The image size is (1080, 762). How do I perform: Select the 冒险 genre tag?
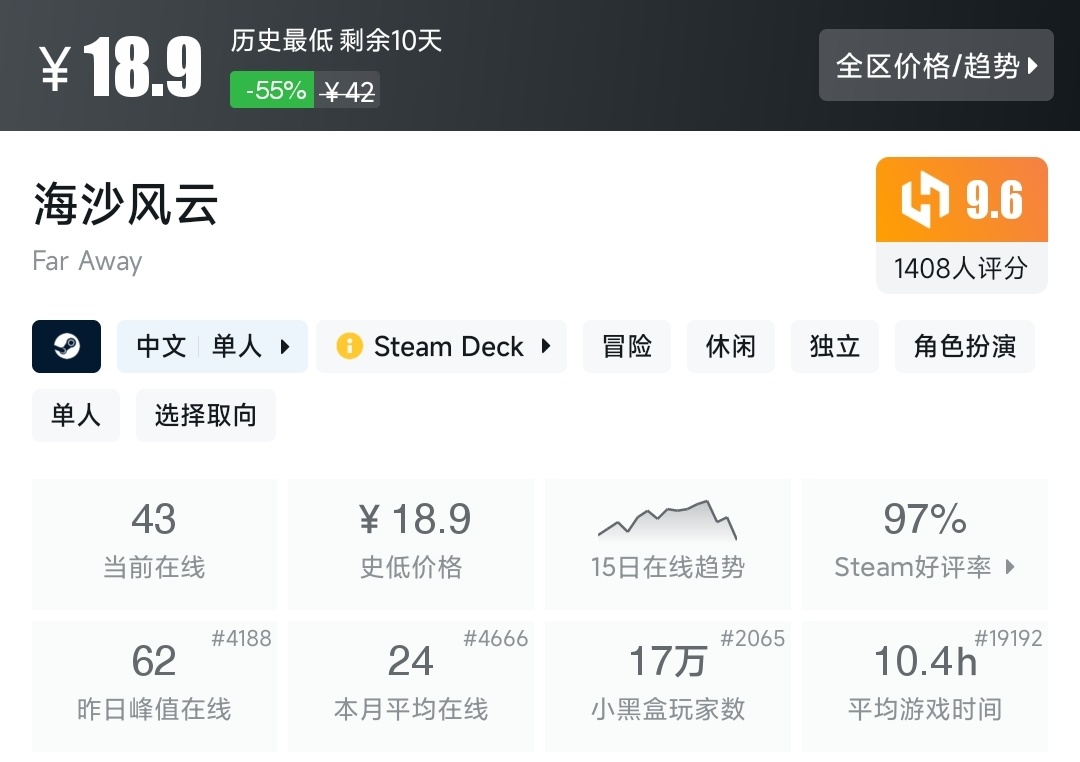[x=627, y=347]
